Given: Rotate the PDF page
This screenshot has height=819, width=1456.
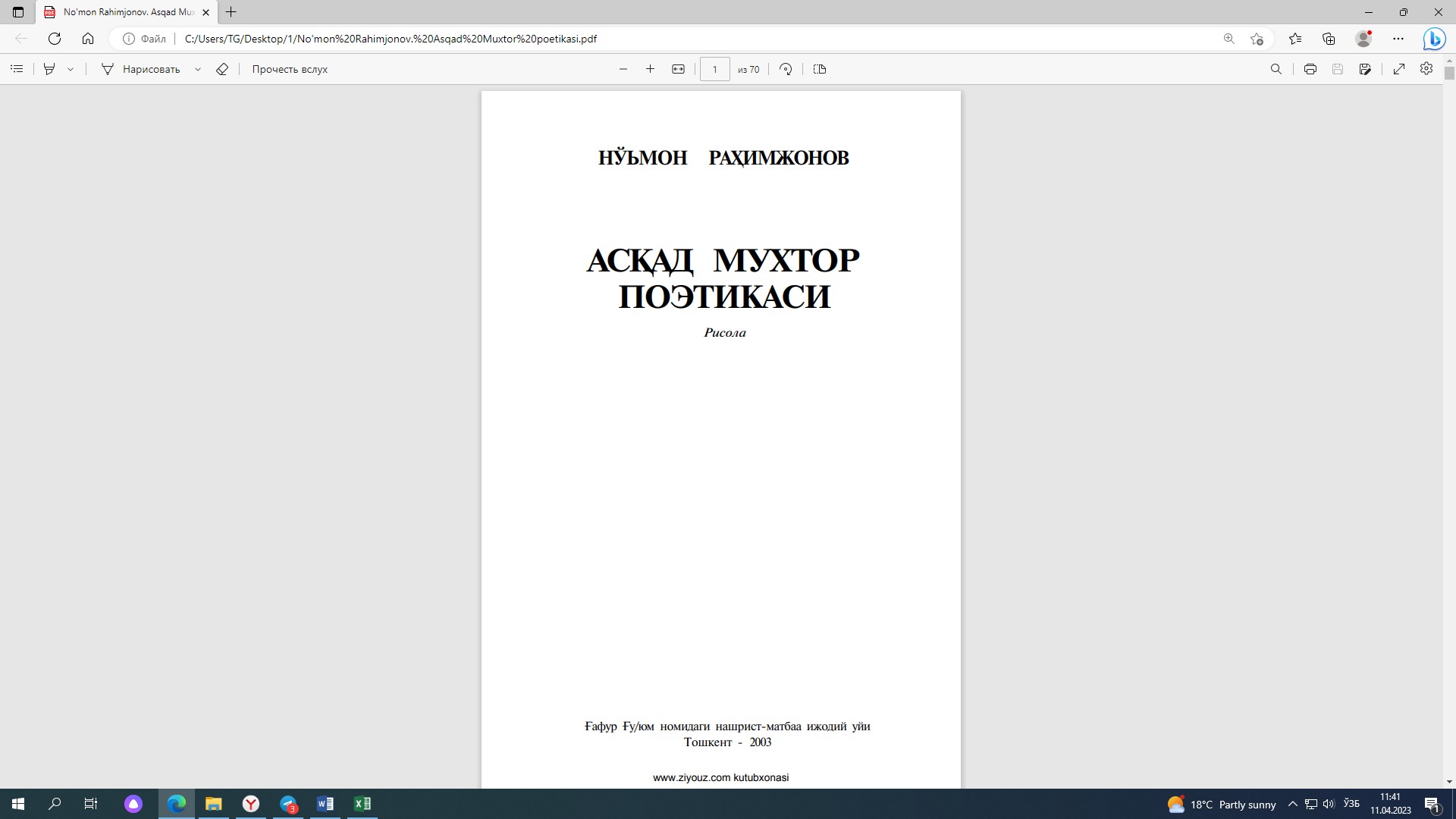Looking at the screenshot, I should (x=786, y=69).
